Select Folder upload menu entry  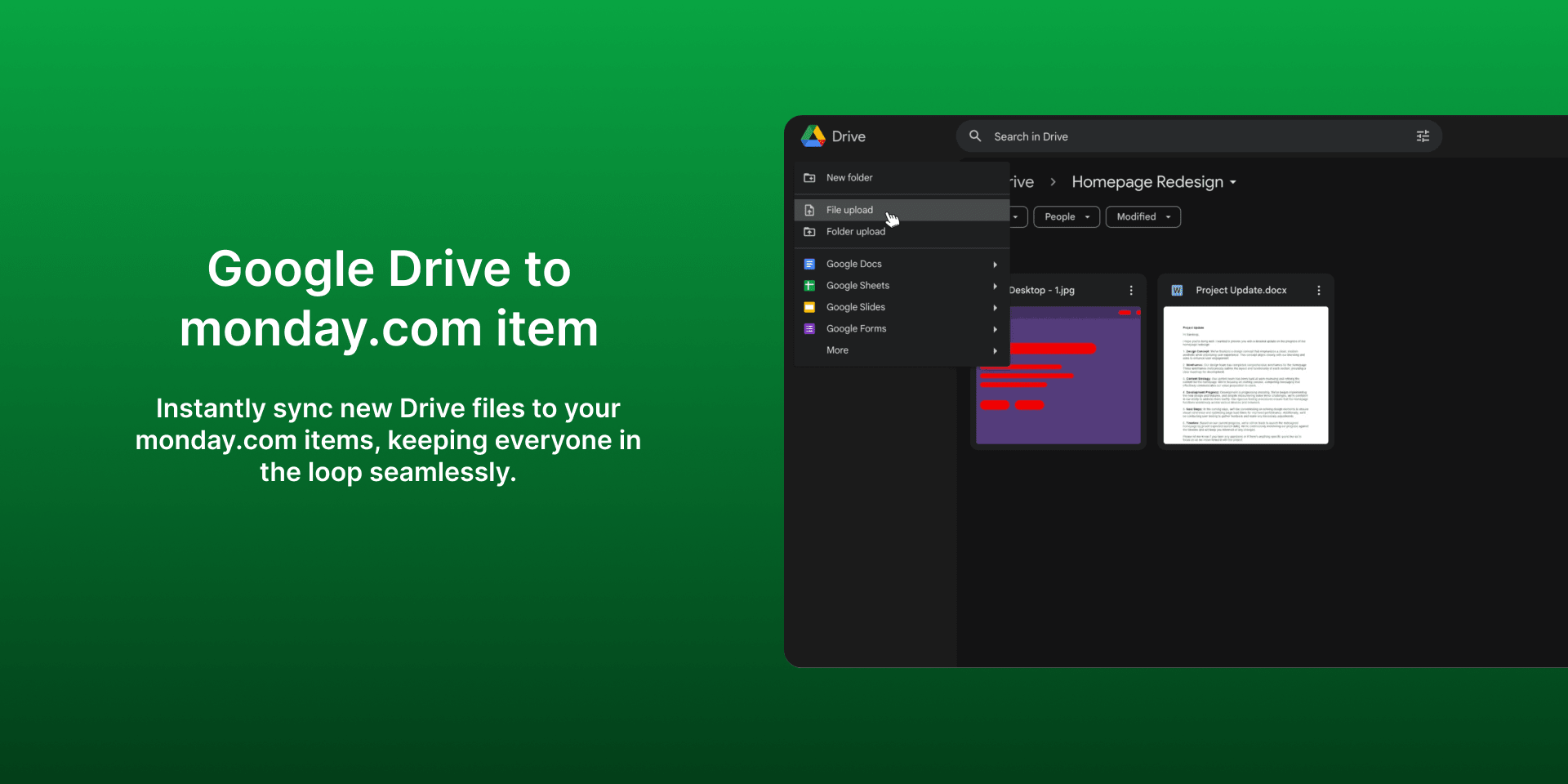coord(902,232)
